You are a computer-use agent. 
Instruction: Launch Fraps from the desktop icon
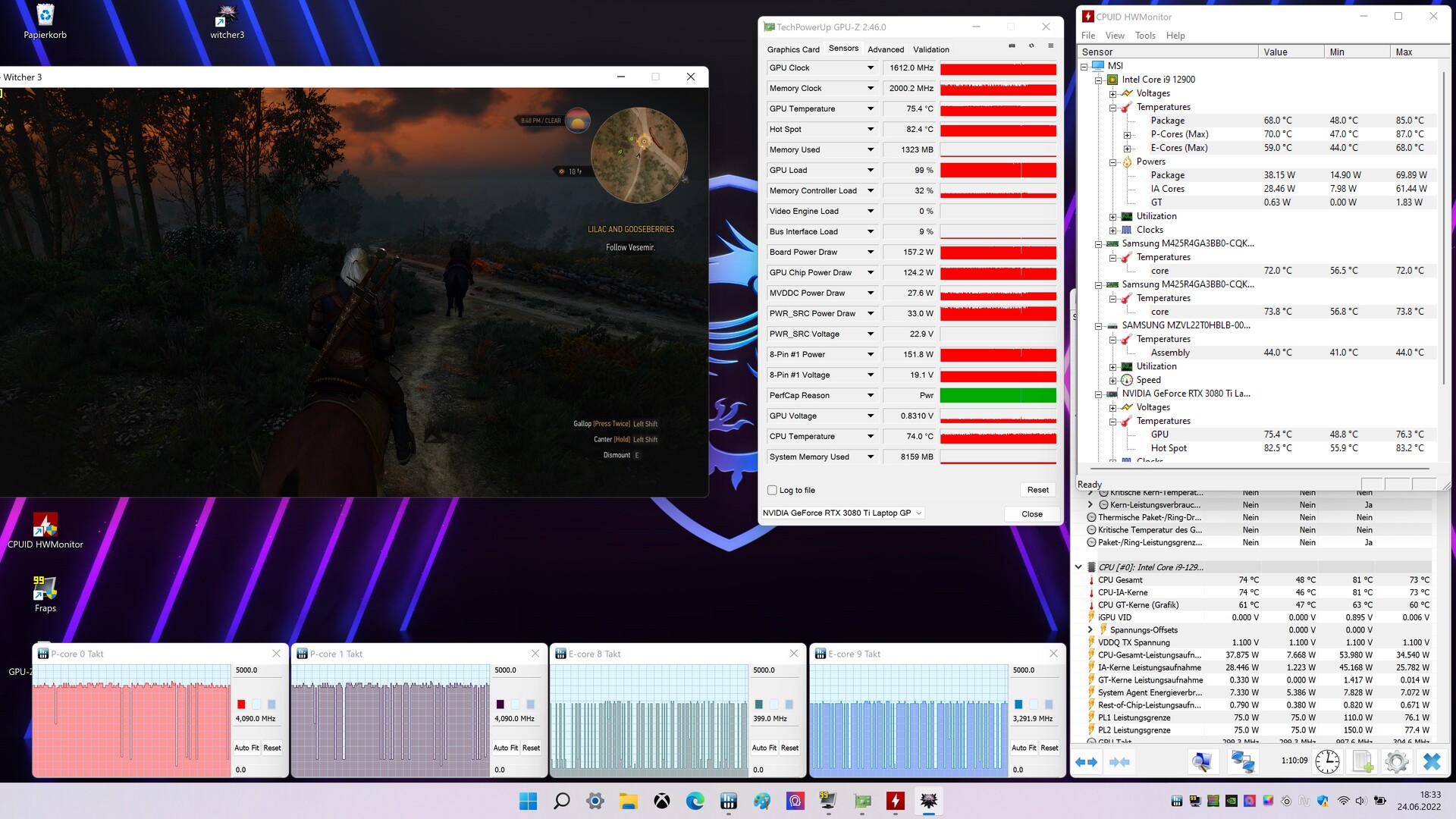tap(45, 594)
